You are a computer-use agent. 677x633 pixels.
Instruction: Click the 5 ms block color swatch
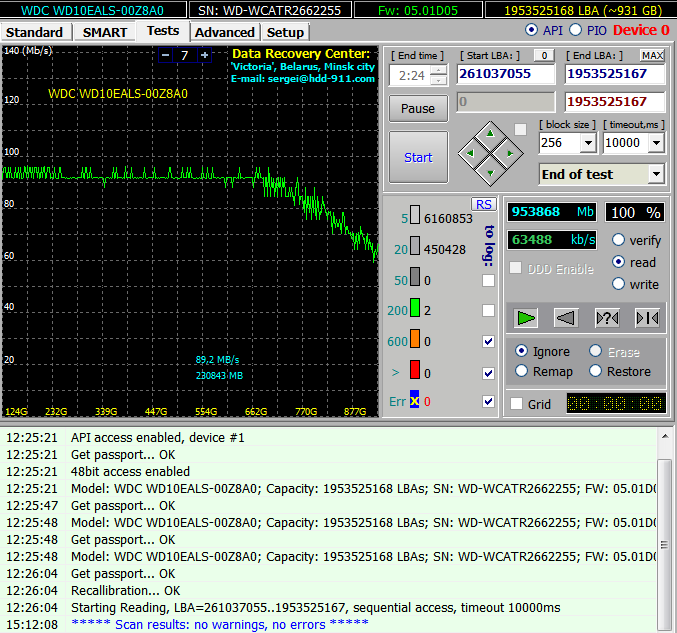tap(414, 215)
